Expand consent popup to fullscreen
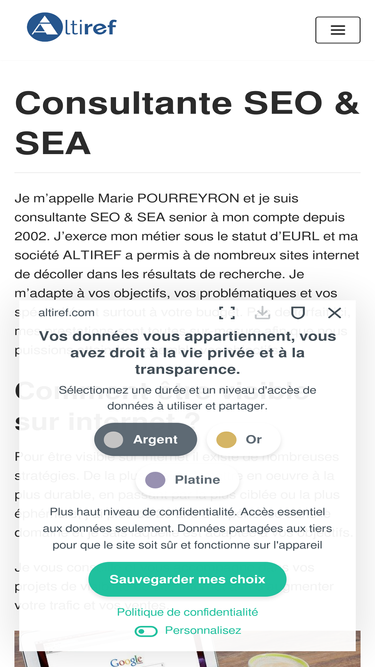Image resolution: width=375 pixels, height=667 pixels. tap(227, 313)
